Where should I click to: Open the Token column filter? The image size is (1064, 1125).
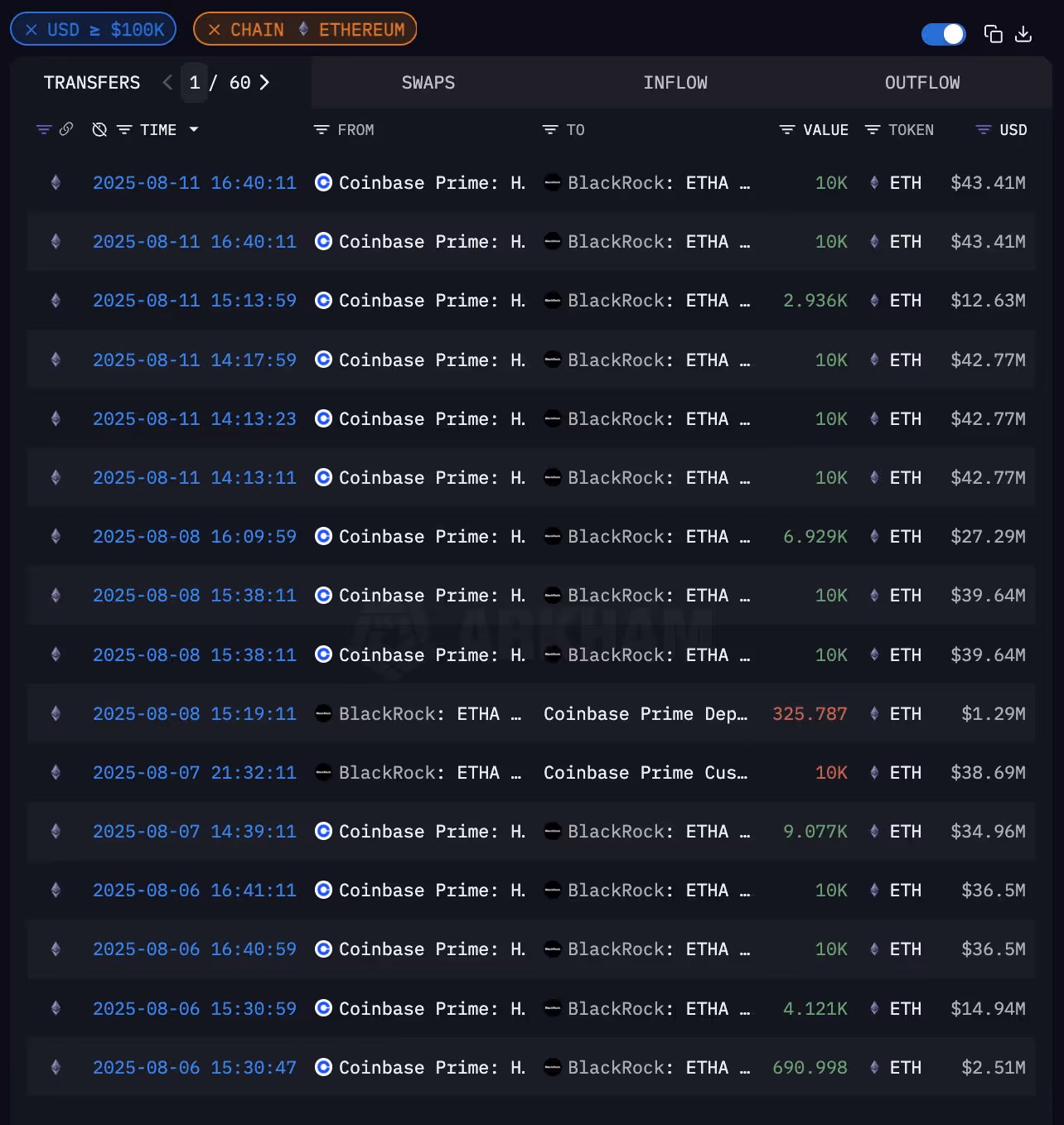point(873,129)
